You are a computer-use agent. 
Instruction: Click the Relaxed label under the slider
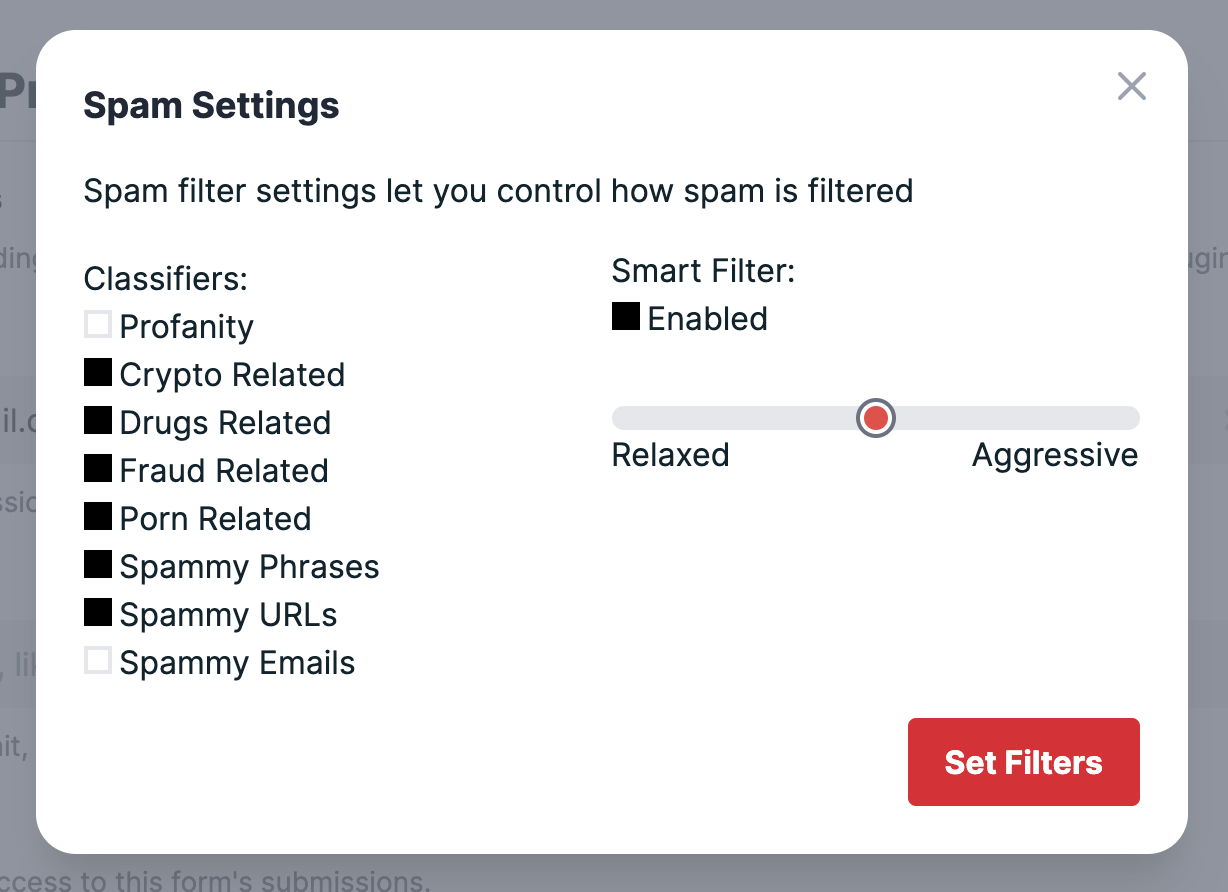pyautogui.click(x=670, y=455)
